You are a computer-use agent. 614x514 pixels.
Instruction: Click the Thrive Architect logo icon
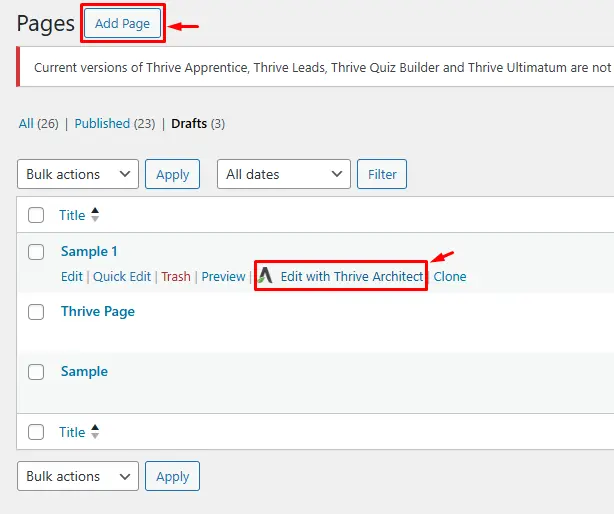pyautogui.click(x=265, y=276)
